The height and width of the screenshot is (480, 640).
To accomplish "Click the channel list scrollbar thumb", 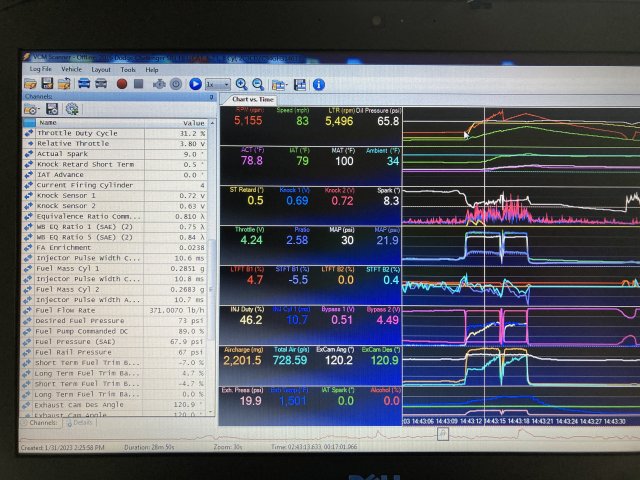I will coord(211,290).
